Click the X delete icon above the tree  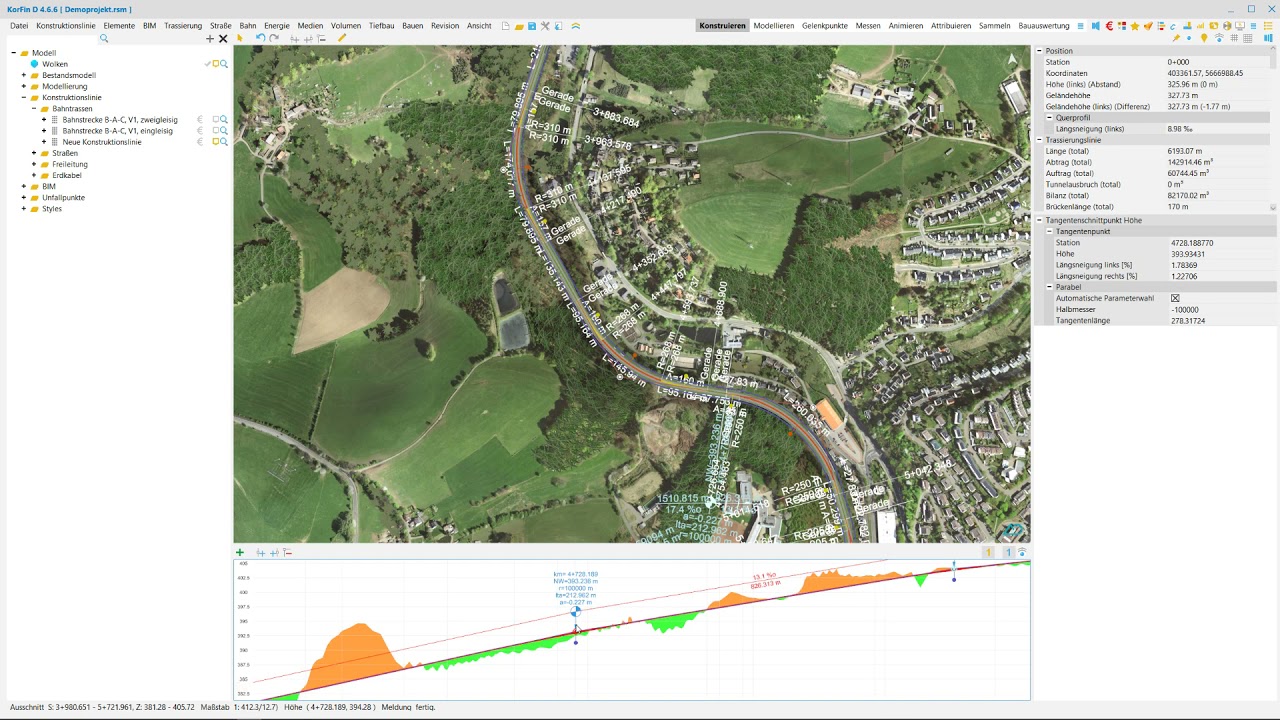[x=223, y=39]
